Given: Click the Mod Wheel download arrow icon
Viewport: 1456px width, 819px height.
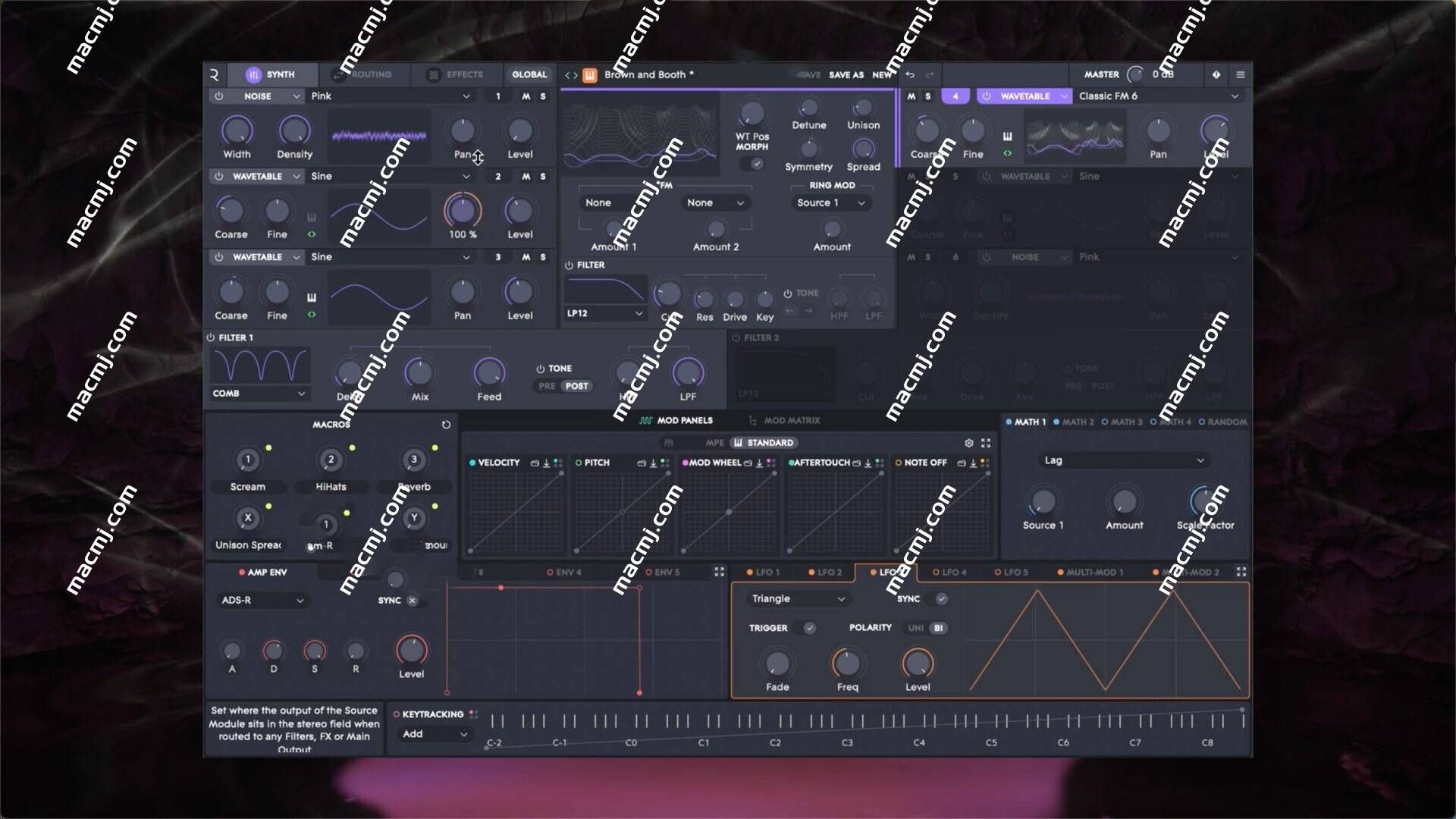Looking at the screenshot, I should pos(759,463).
